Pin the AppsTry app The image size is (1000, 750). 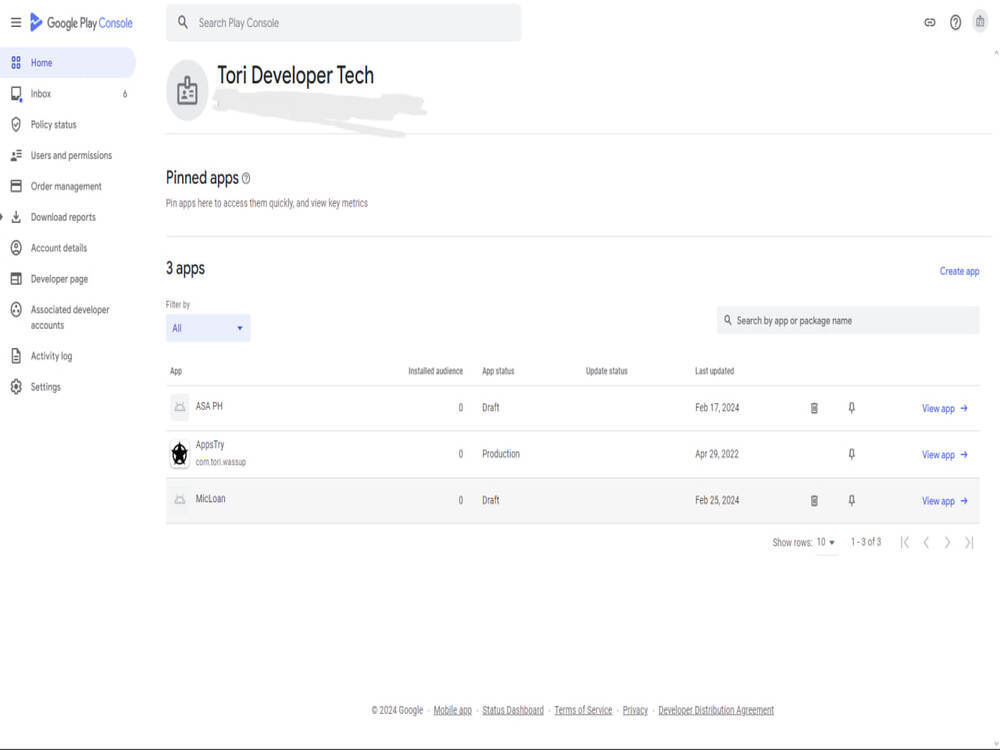point(850,454)
